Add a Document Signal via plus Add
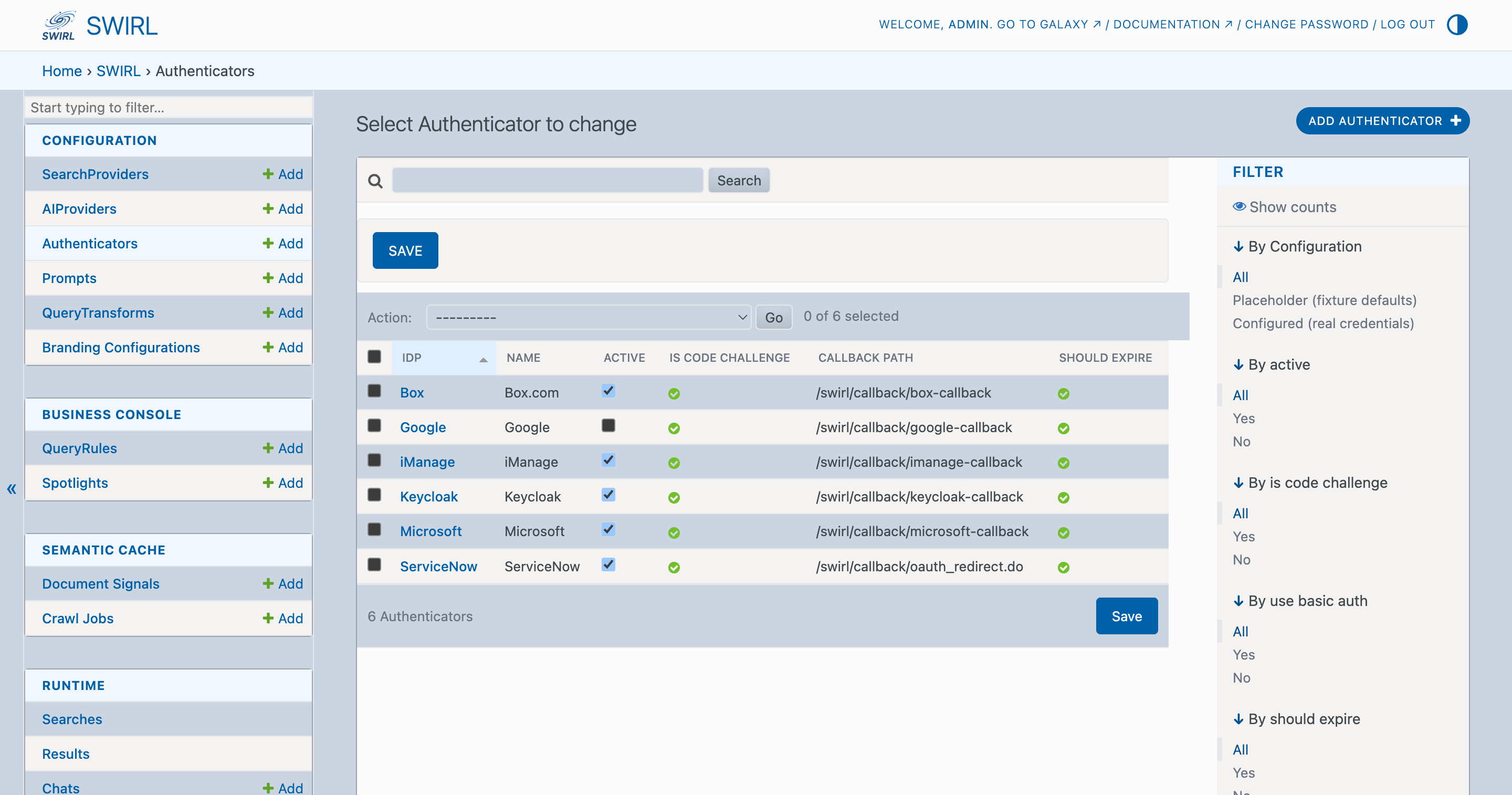The image size is (1512, 795). pyautogui.click(x=283, y=583)
